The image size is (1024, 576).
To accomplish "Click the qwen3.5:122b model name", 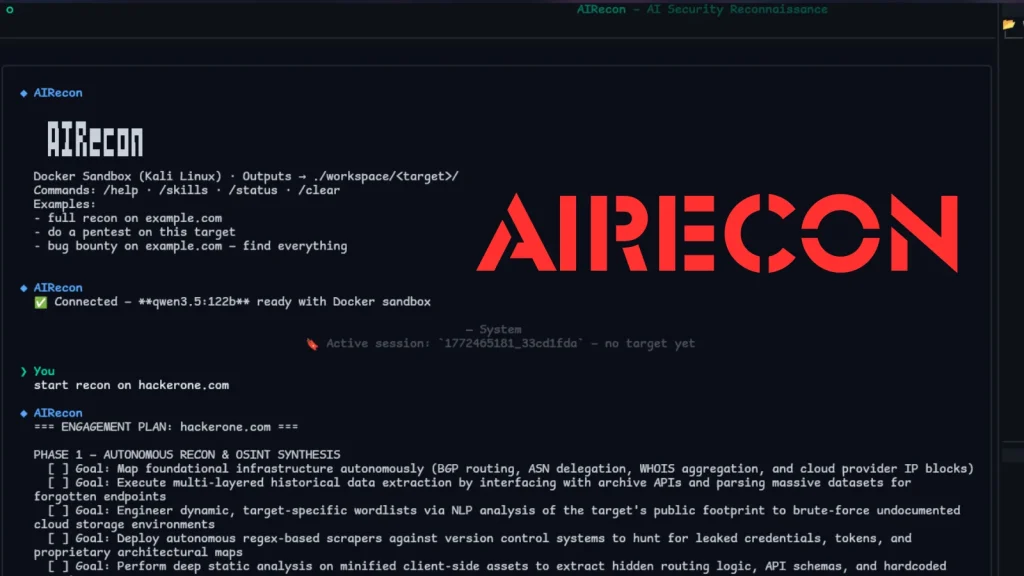I will [x=194, y=302].
